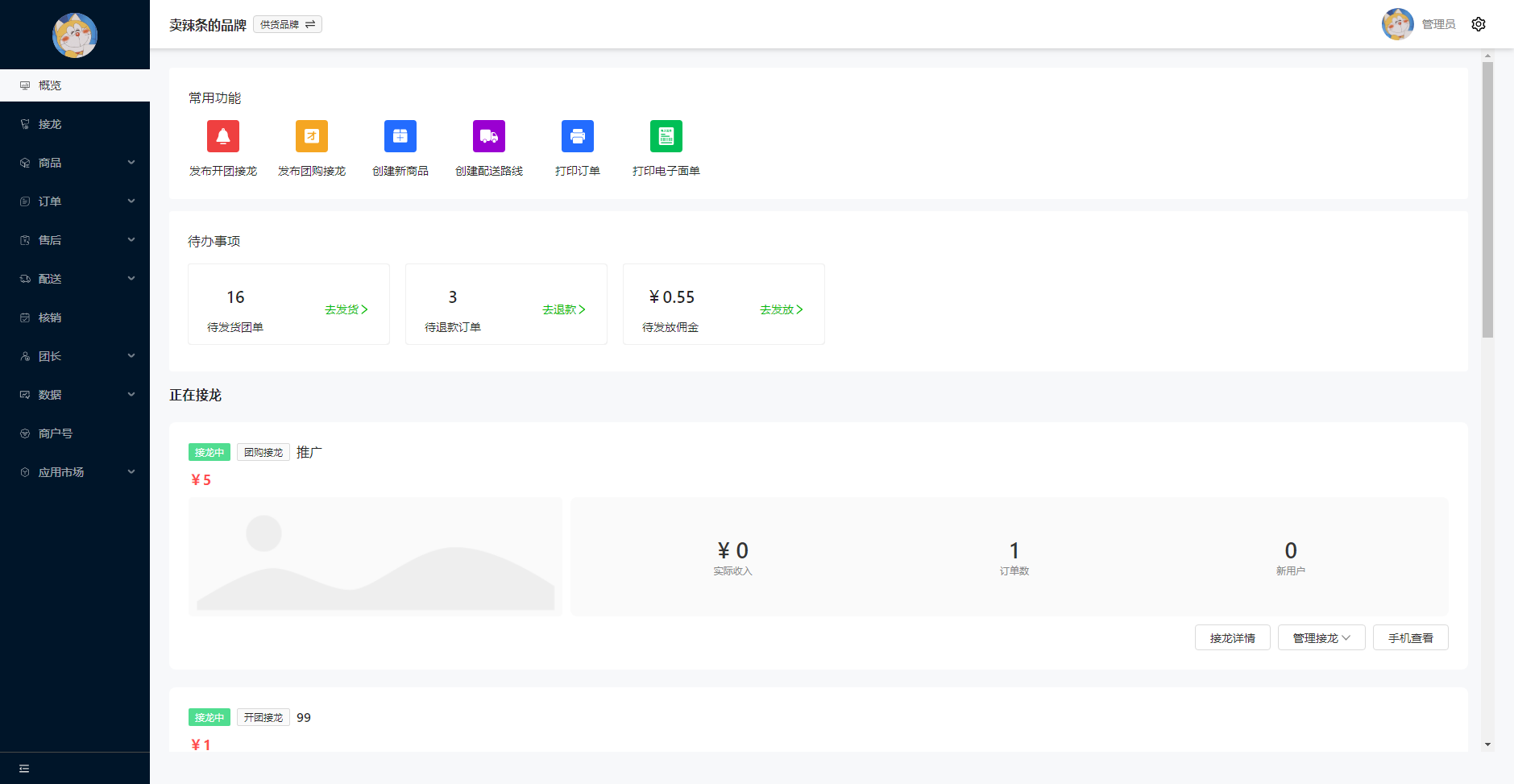1514x784 pixels.
Task: Click the 待发货团单 card showing 16
Action: (288, 304)
